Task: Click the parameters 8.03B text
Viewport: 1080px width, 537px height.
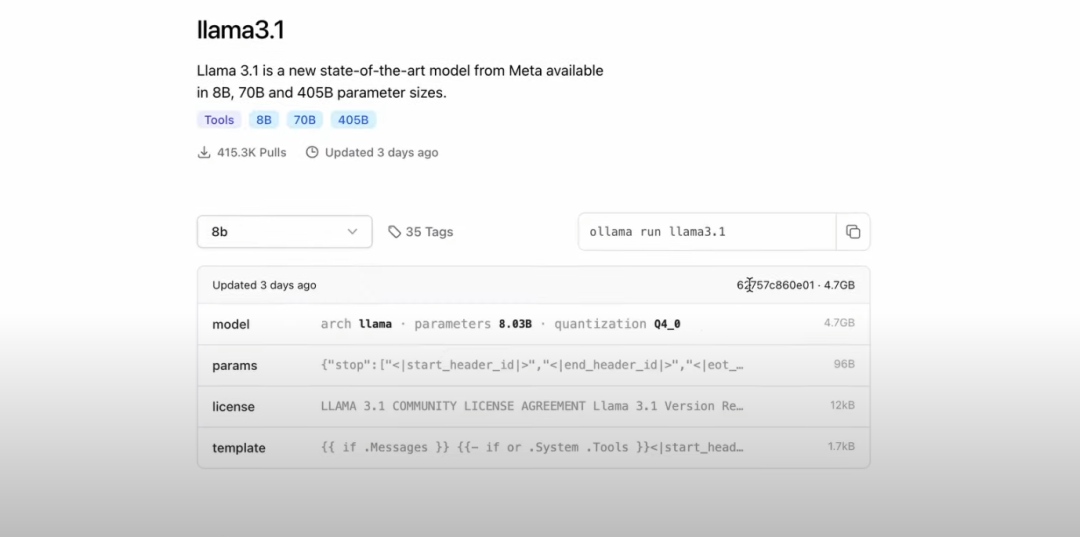Action: pyautogui.click(x=473, y=324)
